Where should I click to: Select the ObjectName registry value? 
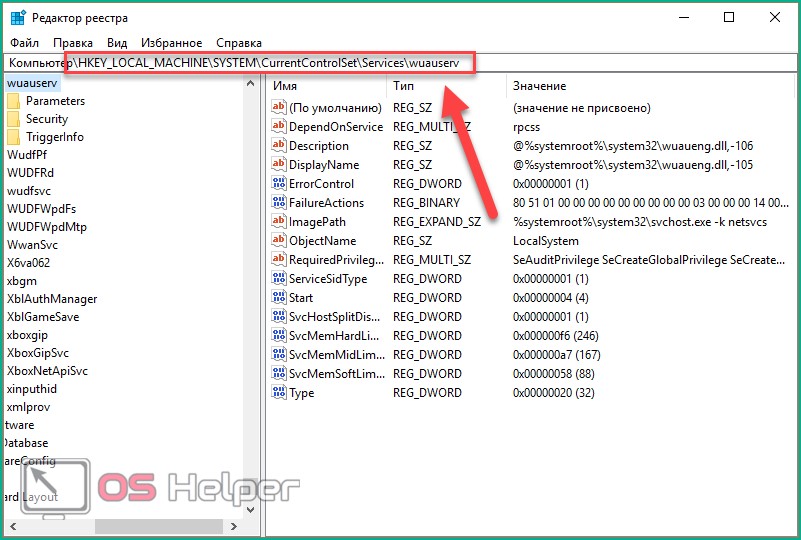click(x=322, y=241)
